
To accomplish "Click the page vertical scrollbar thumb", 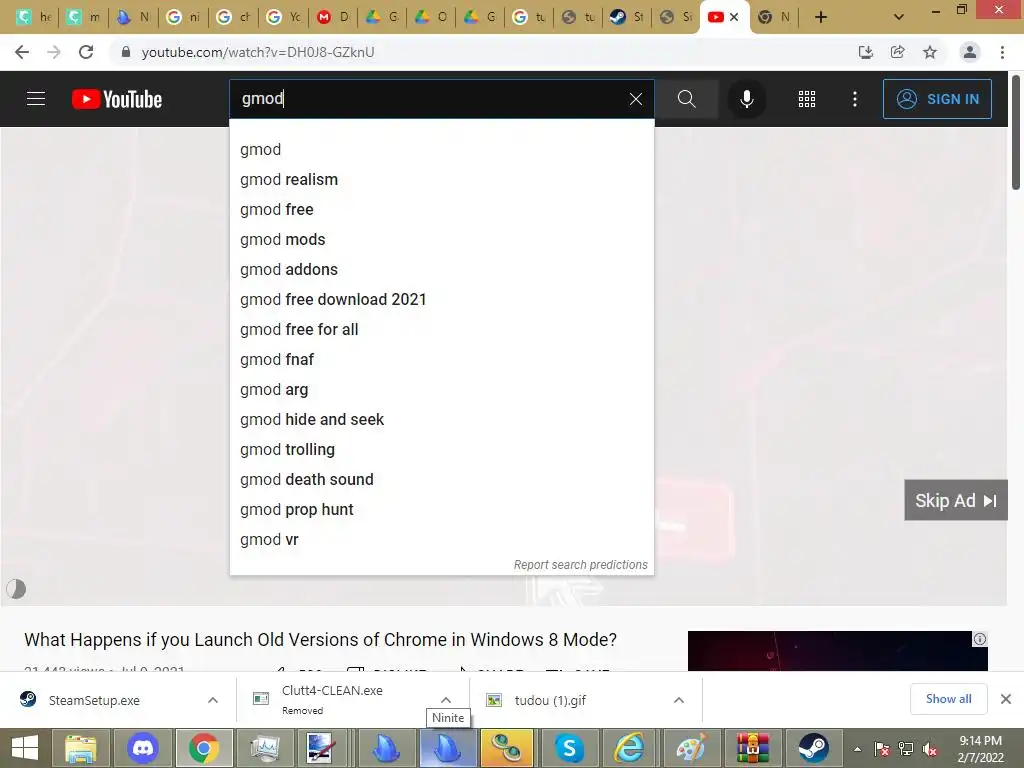I will (x=1016, y=133).
